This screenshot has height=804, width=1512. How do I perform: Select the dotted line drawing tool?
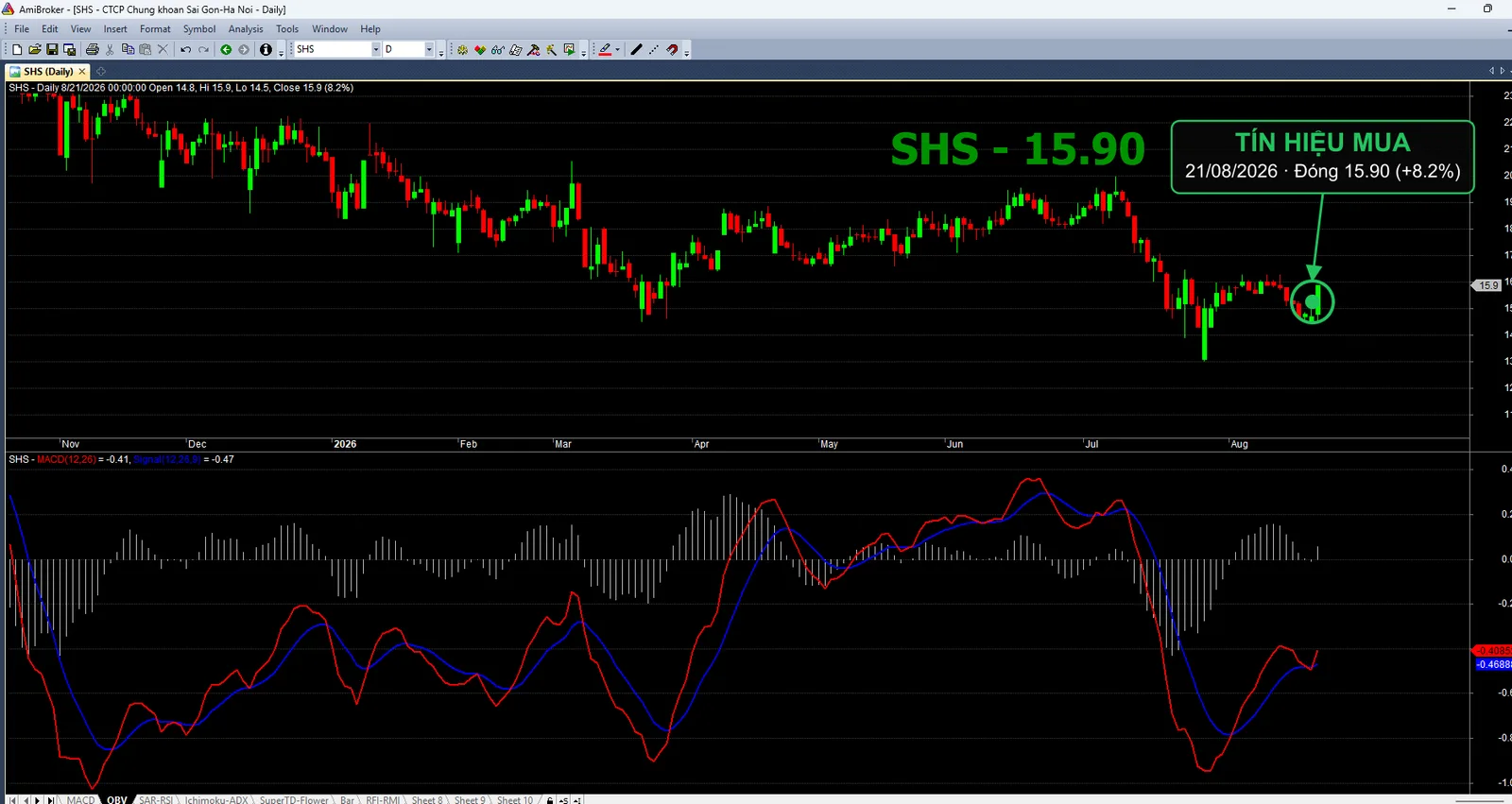pyautogui.click(x=654, y=49)
